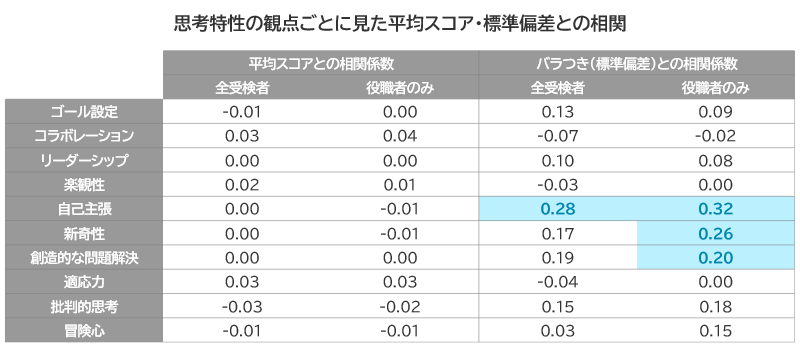Viewport: 800px width, 362px height.
Task: Click the 平均スコアとの相関係数 column header
Action: click(321, 64)
